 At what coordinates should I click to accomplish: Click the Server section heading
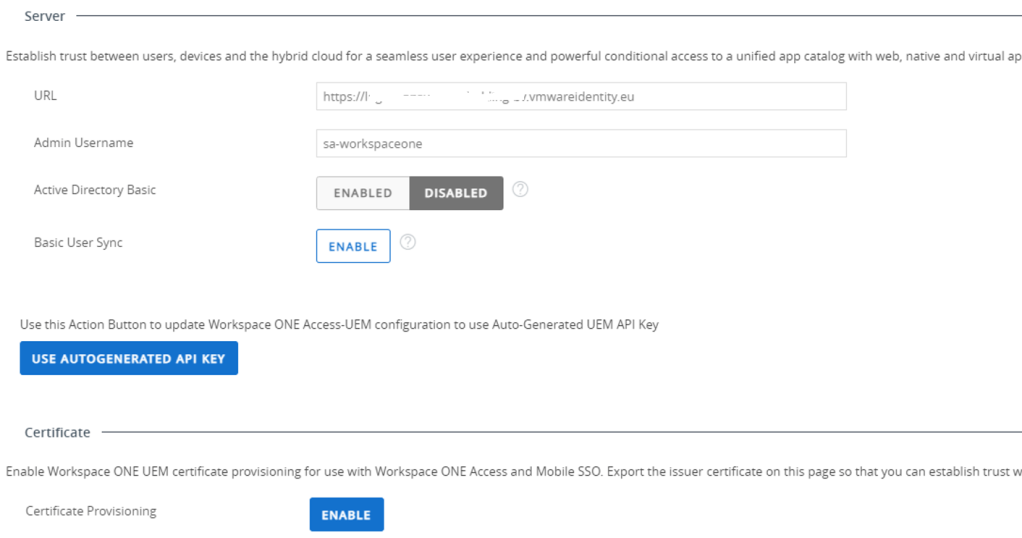click(x=45, y=16)
